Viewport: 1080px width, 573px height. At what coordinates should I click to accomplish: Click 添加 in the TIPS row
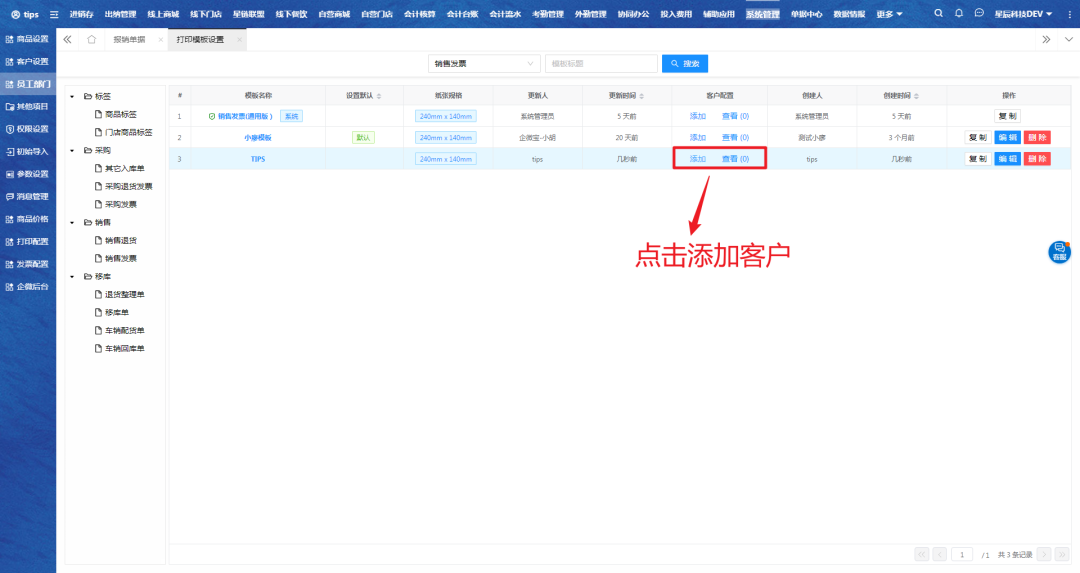(697, 159)
